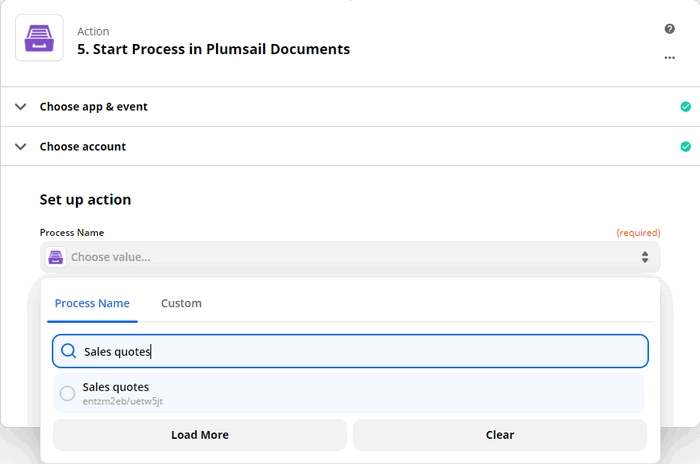The image size is (700, 464).
Task: Click the (required) label
Action: pos(638,233)
